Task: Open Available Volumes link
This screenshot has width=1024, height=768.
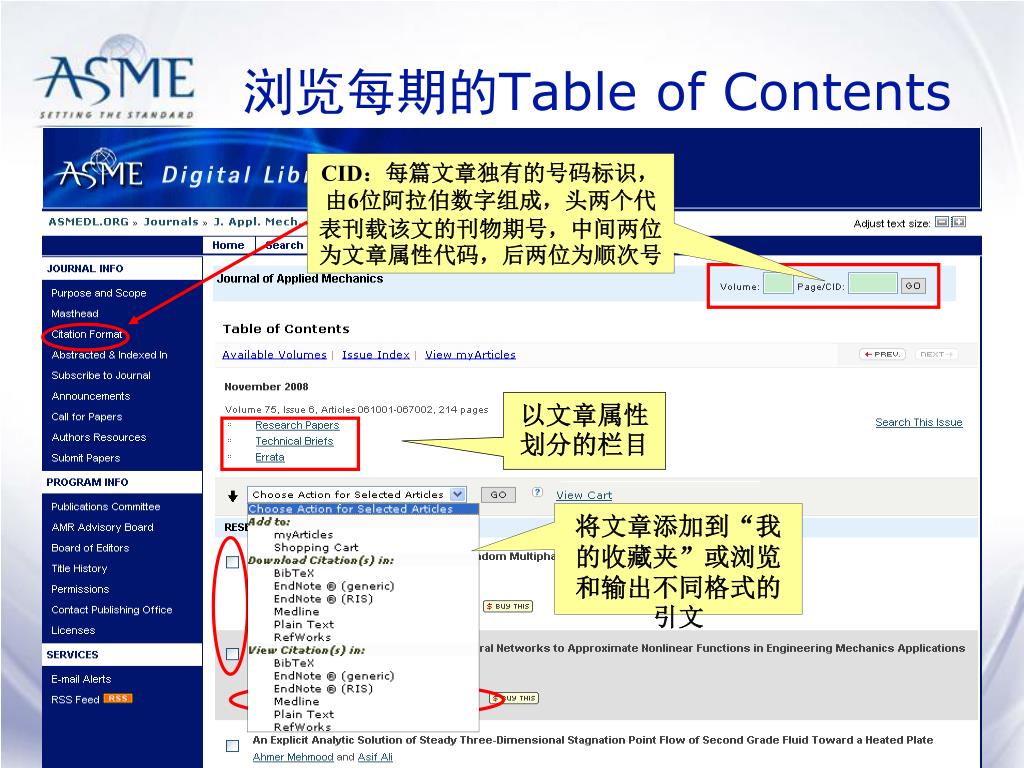Action: [274, 355]
